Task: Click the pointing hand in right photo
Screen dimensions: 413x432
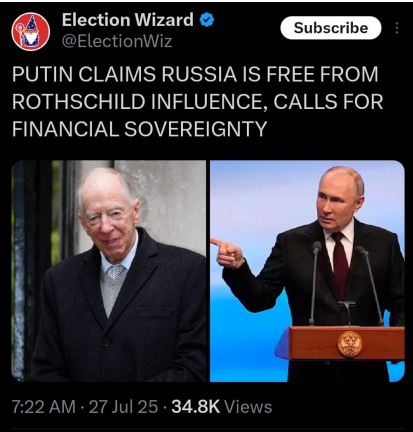Action: click(228, 253)
